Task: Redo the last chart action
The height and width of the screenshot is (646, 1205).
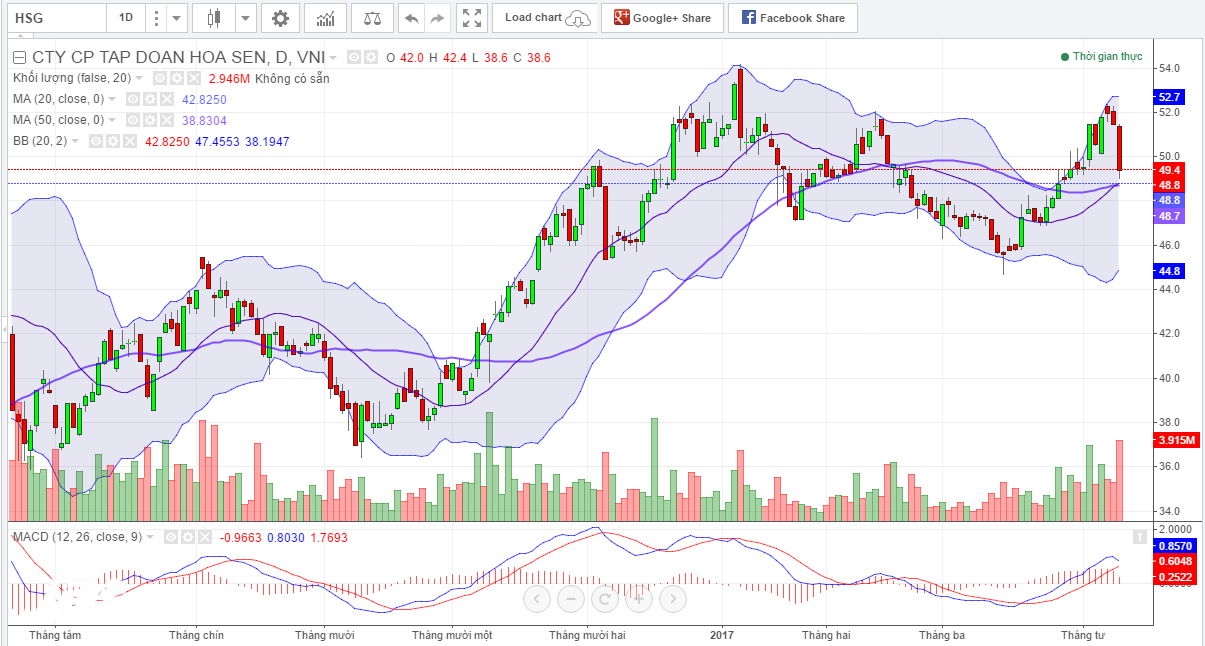Action: (x=437, y=18)
